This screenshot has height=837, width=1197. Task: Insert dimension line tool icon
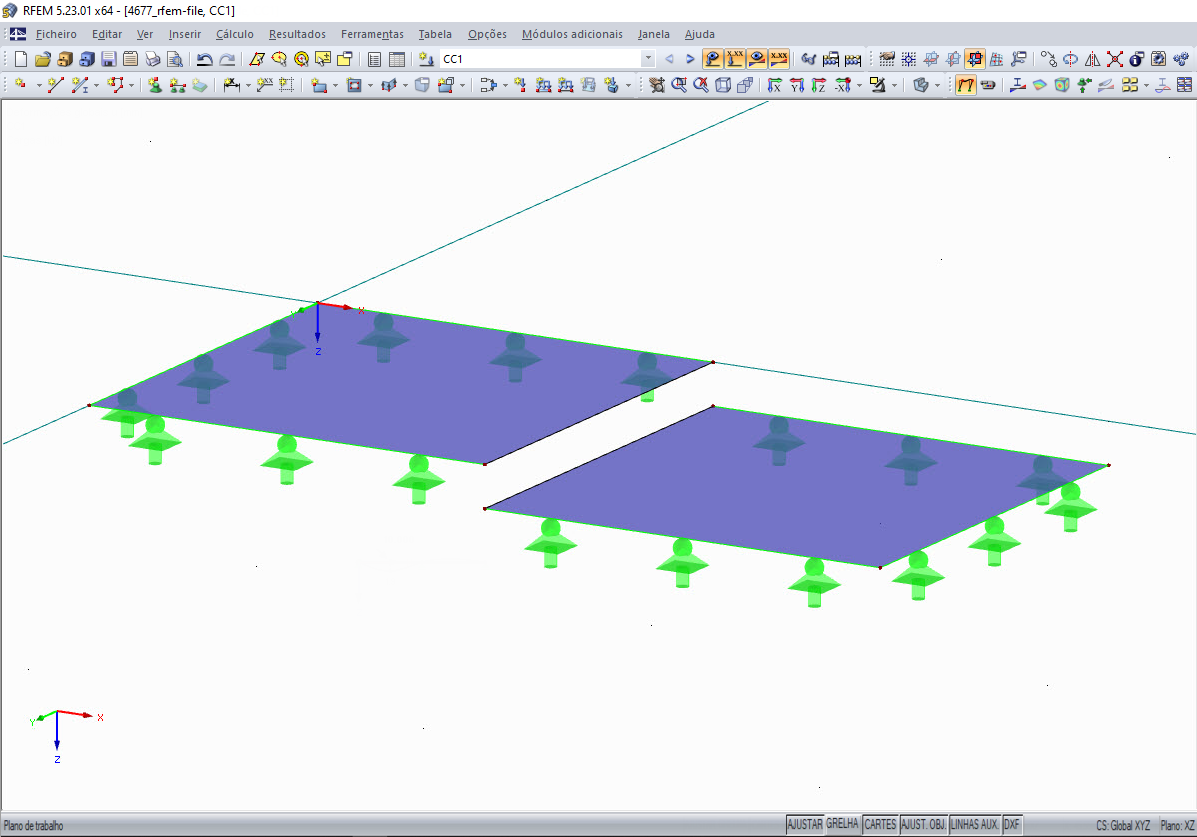(231, 85)
